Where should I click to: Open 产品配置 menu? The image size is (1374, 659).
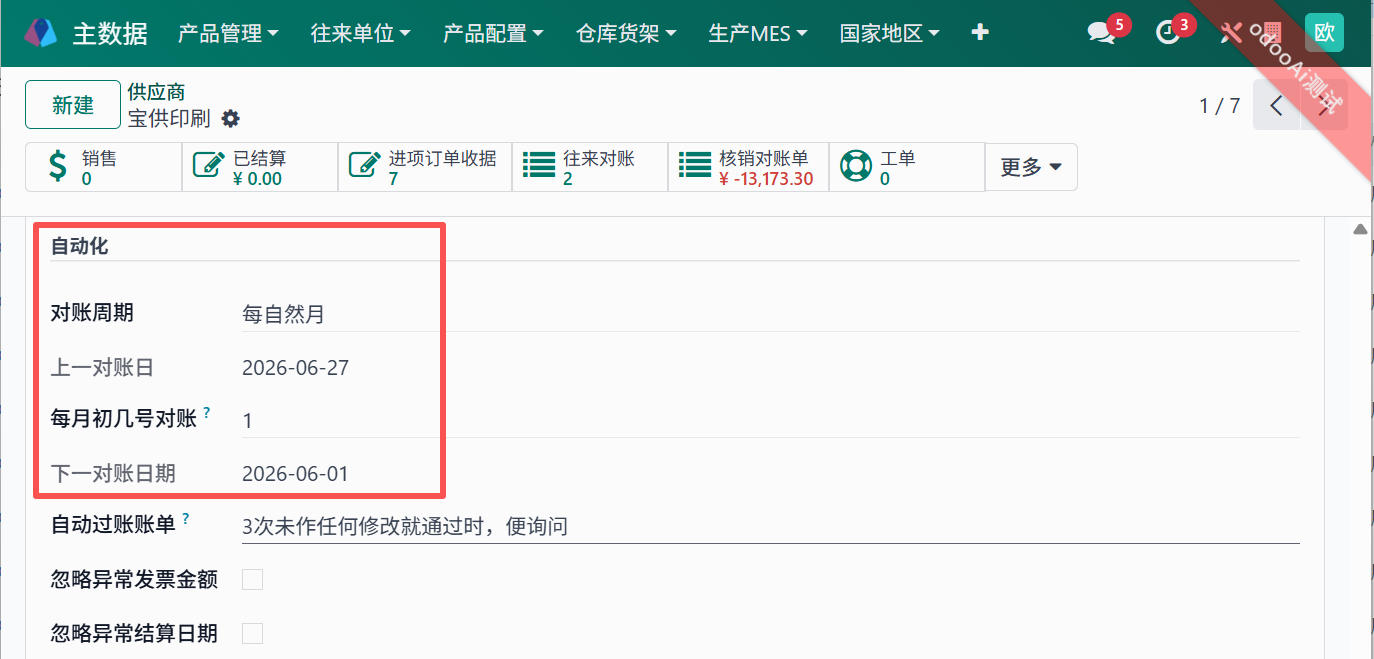(x=493, y=33)
